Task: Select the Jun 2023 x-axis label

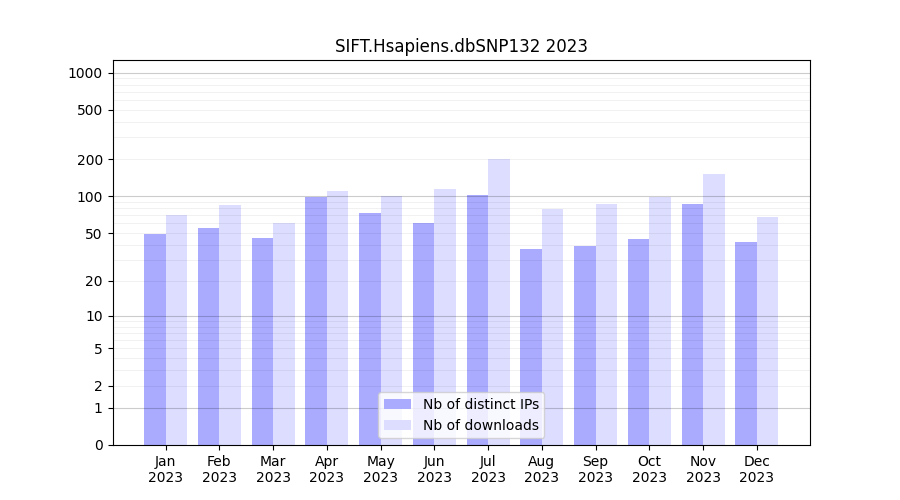Action: [434, 469]
